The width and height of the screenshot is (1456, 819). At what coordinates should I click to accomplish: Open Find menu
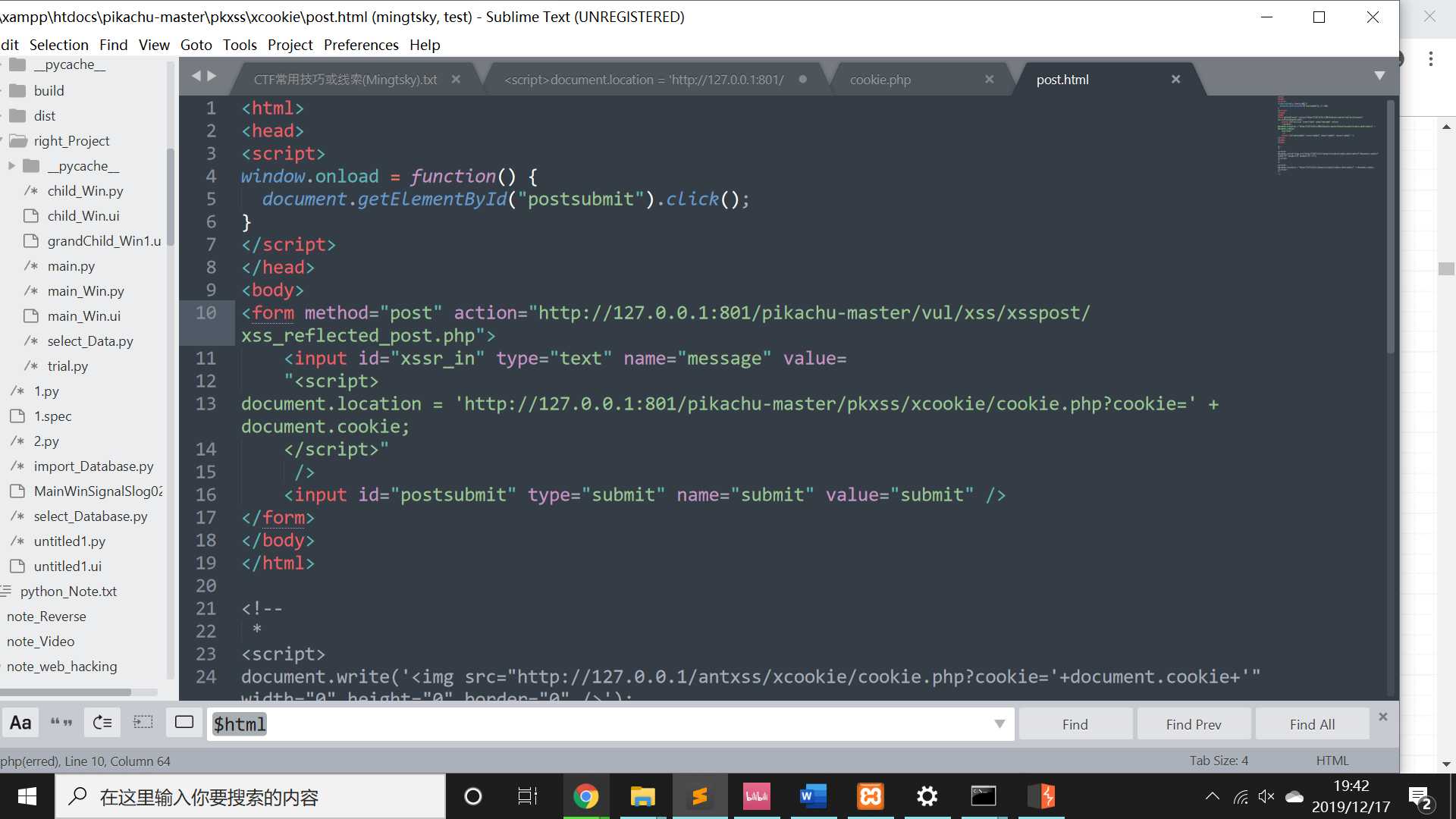point(113,45)
